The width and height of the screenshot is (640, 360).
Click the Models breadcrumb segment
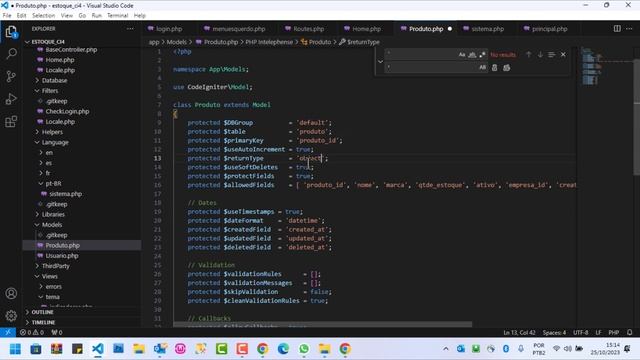[x=176, y=42]
